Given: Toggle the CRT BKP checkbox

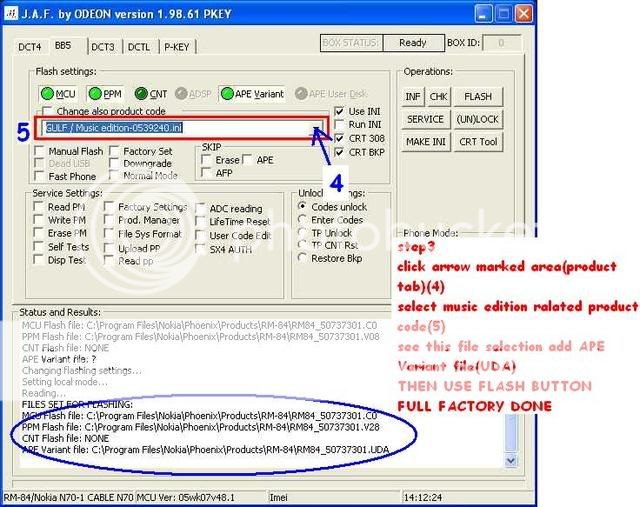Looking at the screenshot, I should (x=339, y=152).
